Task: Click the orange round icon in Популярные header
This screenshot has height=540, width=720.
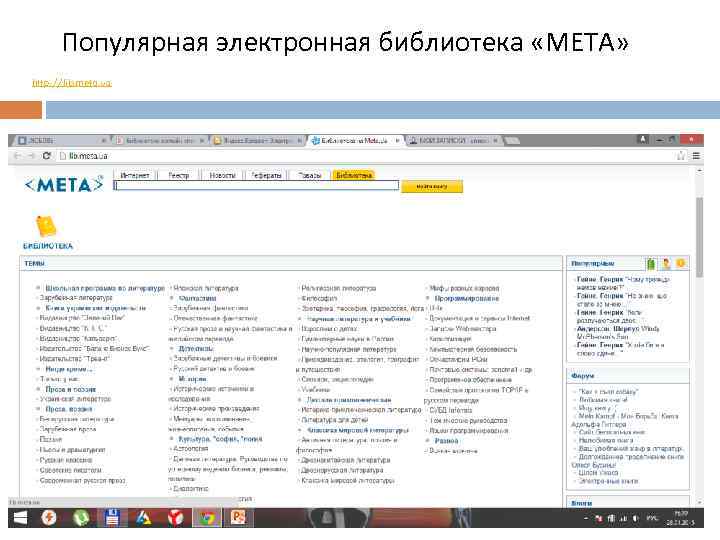Action: [681, 263]
